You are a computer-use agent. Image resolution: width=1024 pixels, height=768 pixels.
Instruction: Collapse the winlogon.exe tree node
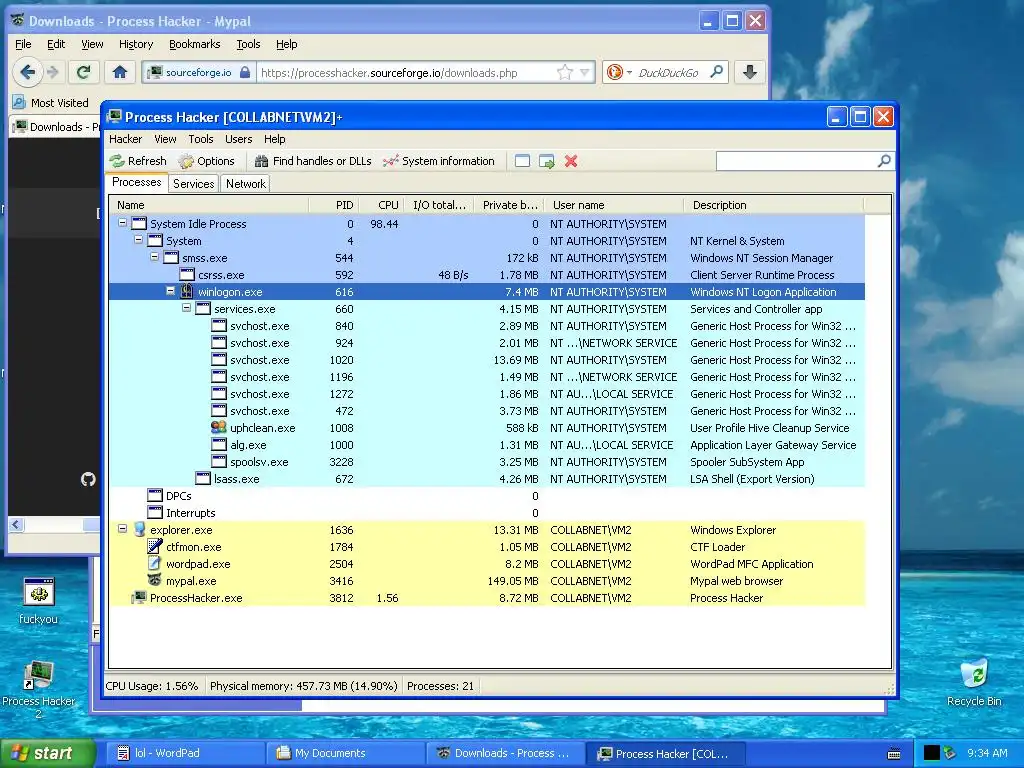click(170, 291)
